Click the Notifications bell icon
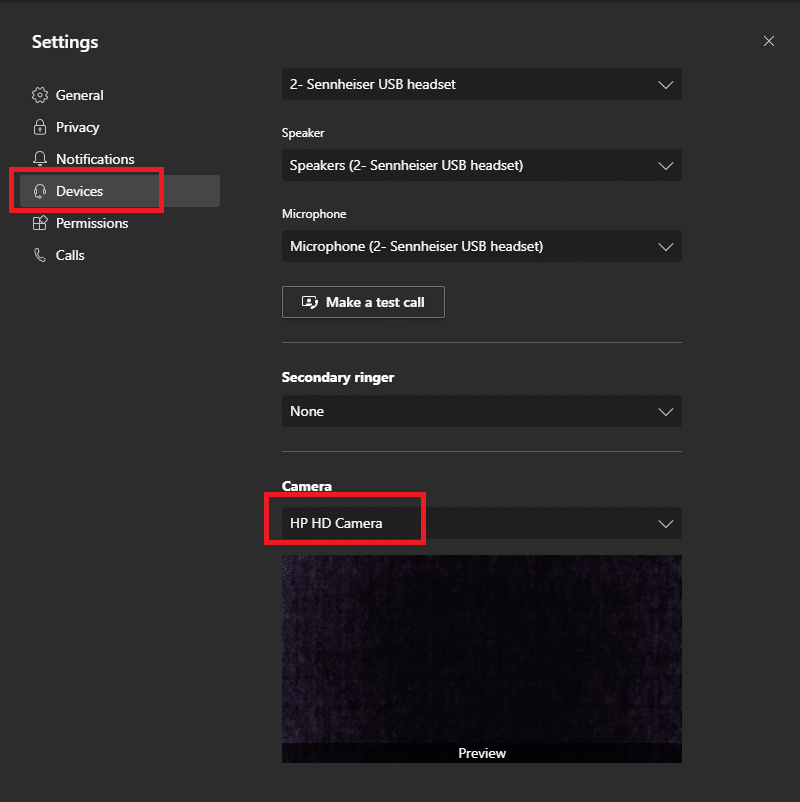Screen dimensions: 800x802 [x=40, y=159]
